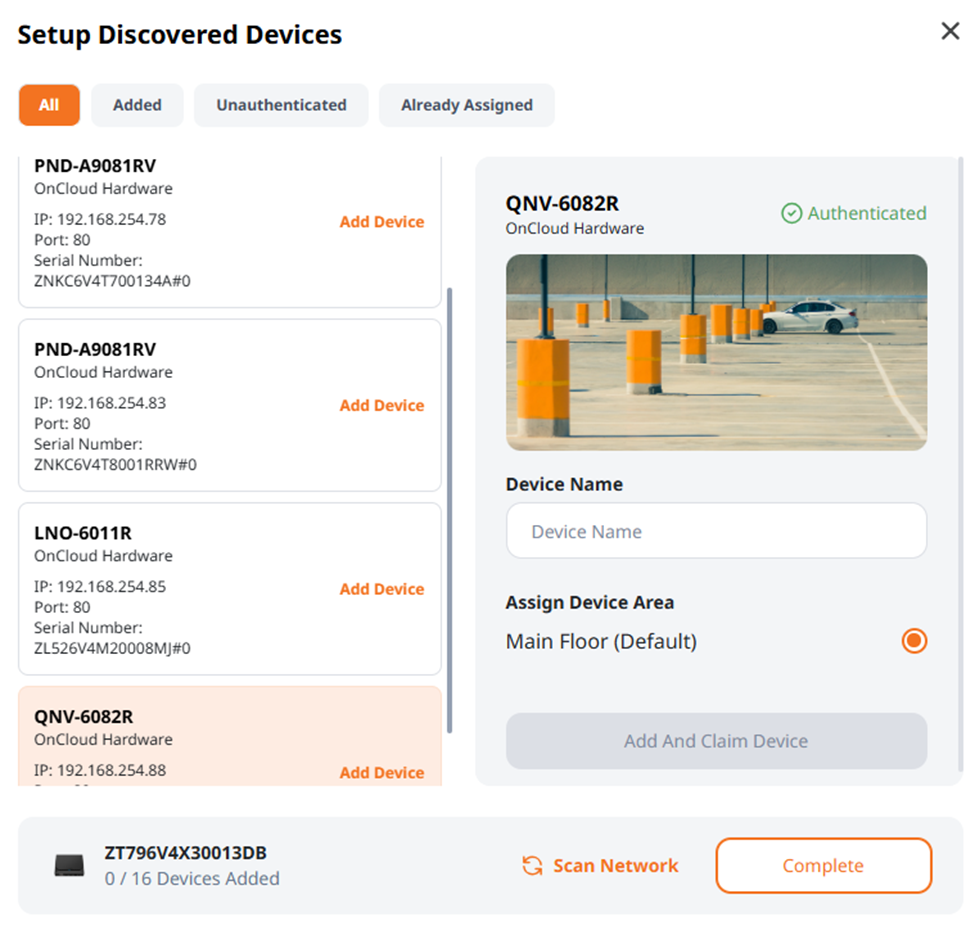The height and width of the screenshot is (926, 975).
Task: Focus the Device Name input field
Action: click(716, 531)
